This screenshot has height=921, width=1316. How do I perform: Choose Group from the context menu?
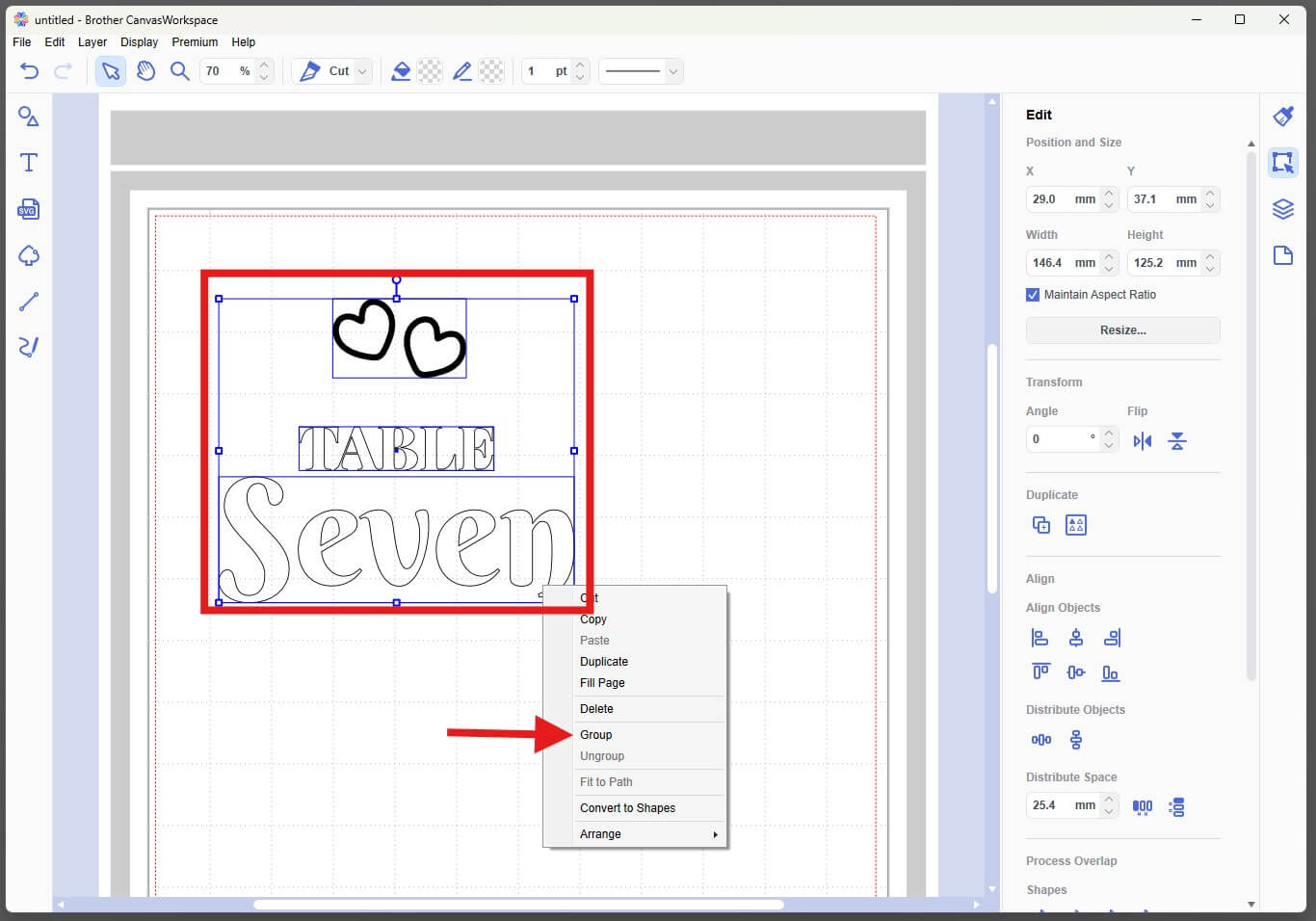(x=634, y=735)
